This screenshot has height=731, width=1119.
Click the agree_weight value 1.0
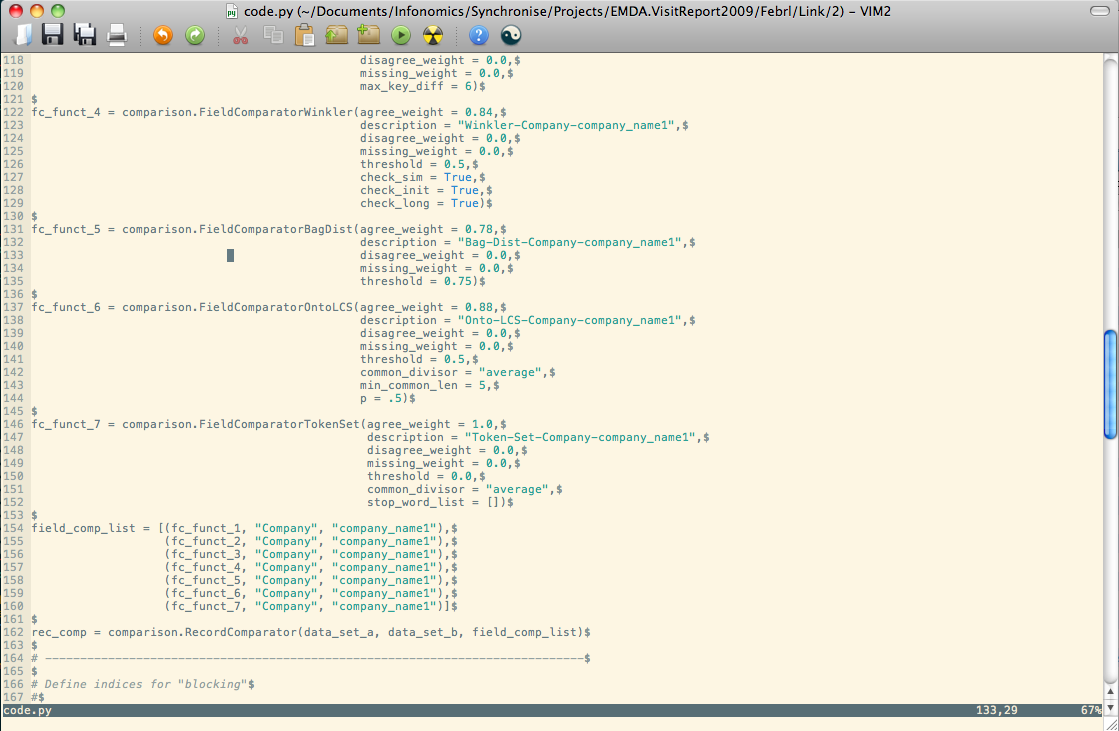coord(482,424)
